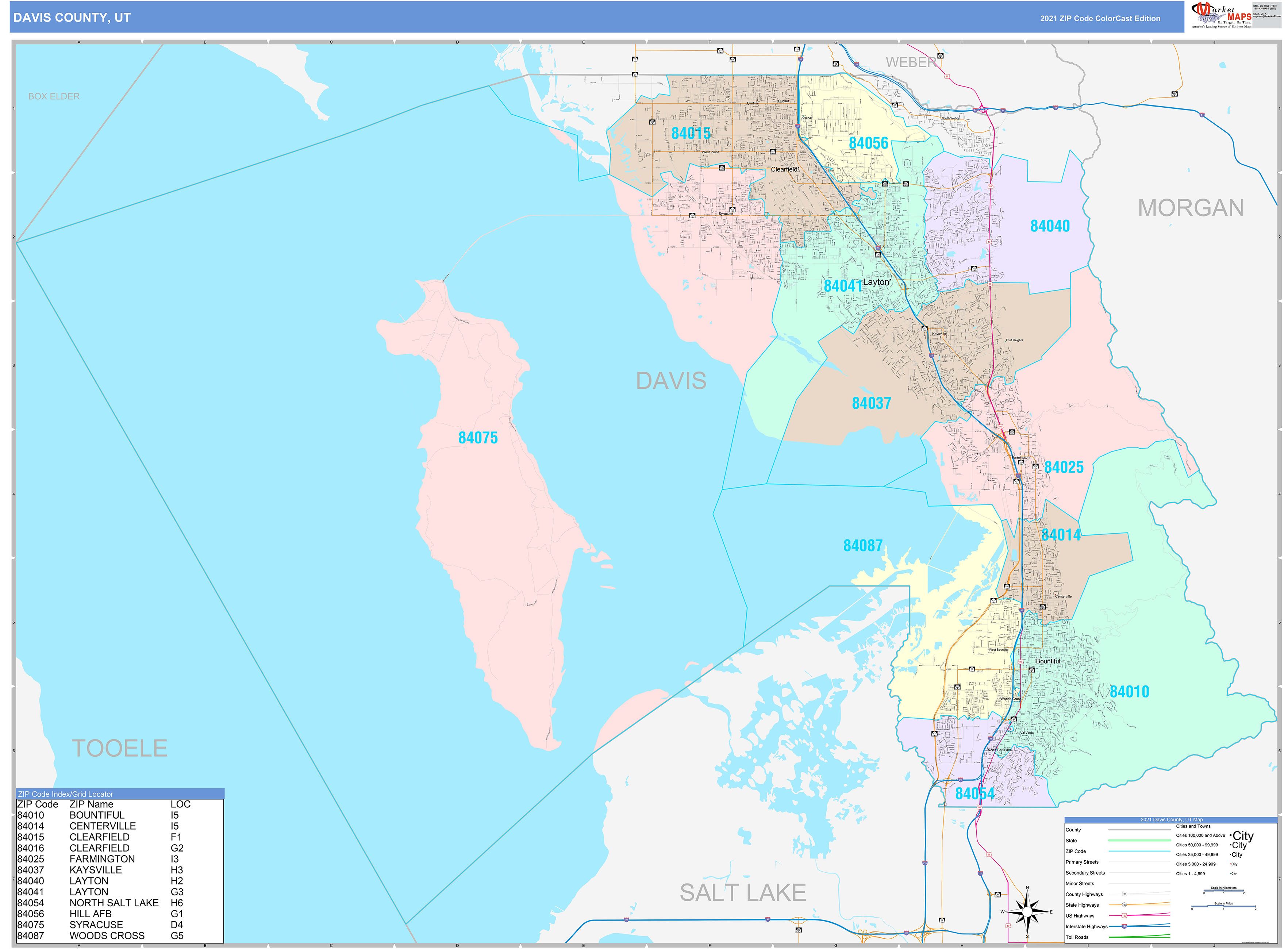Click the US Highways "123" shield in the legend
The width and height of the screenshot is (1288, 949).
click(x=1124, y=916)
